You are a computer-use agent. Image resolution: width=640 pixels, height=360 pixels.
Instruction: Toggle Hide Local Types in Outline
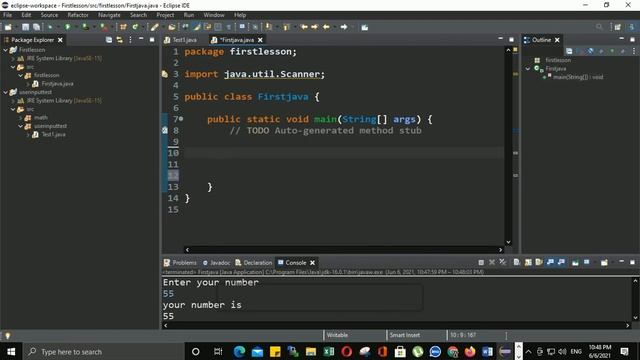click(x=622, y=51)
